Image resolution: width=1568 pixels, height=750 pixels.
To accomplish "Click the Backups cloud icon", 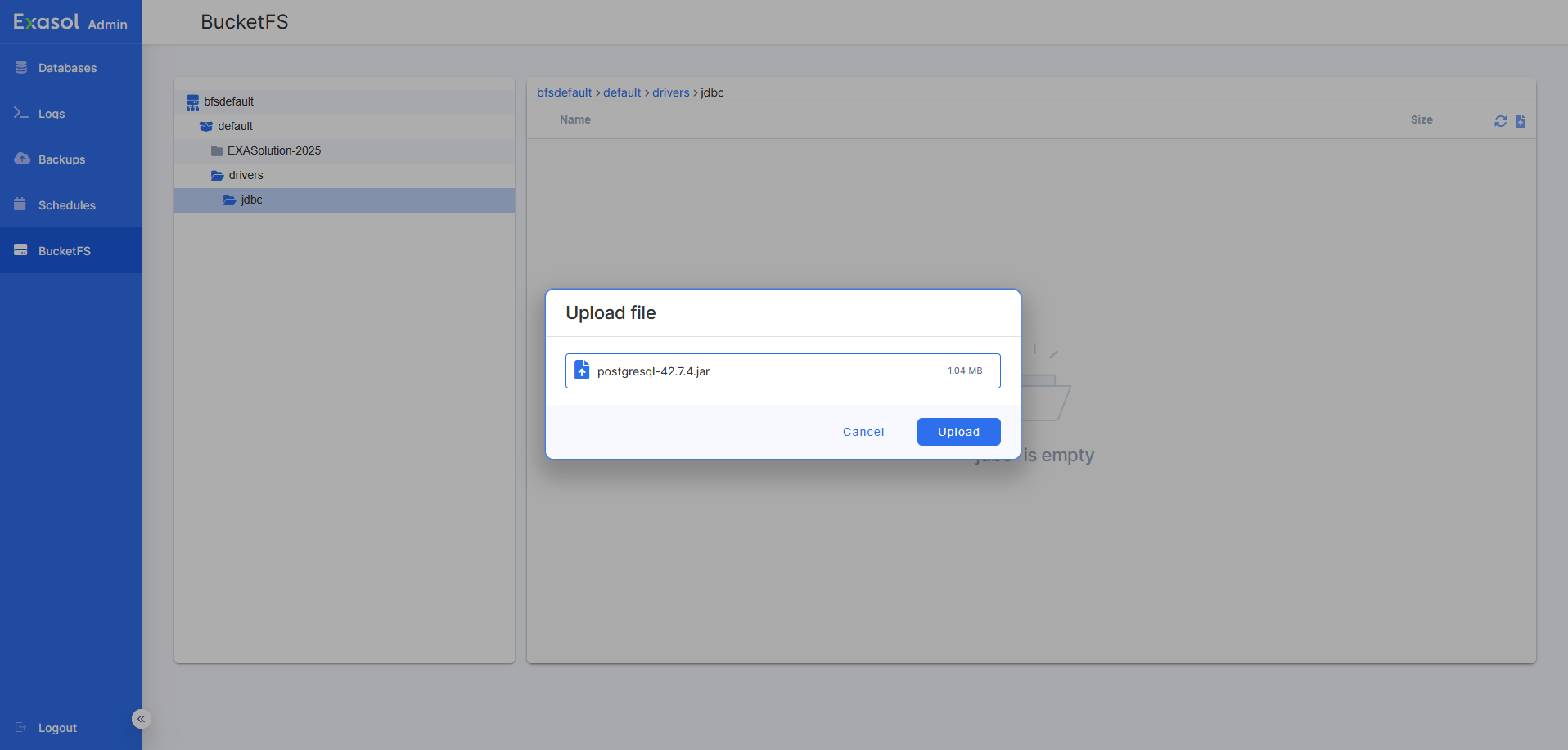I will tap(22, 159).
